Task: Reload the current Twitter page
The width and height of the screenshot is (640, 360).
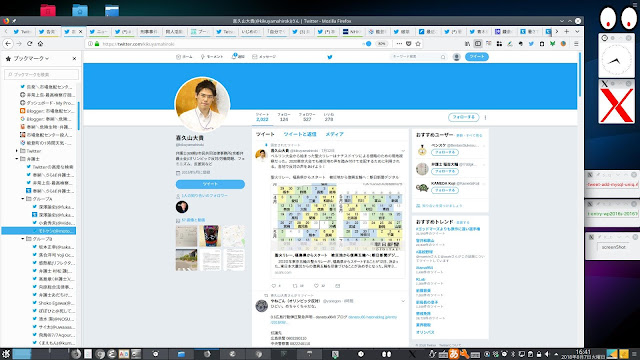Action: click(x=29, y=44)
